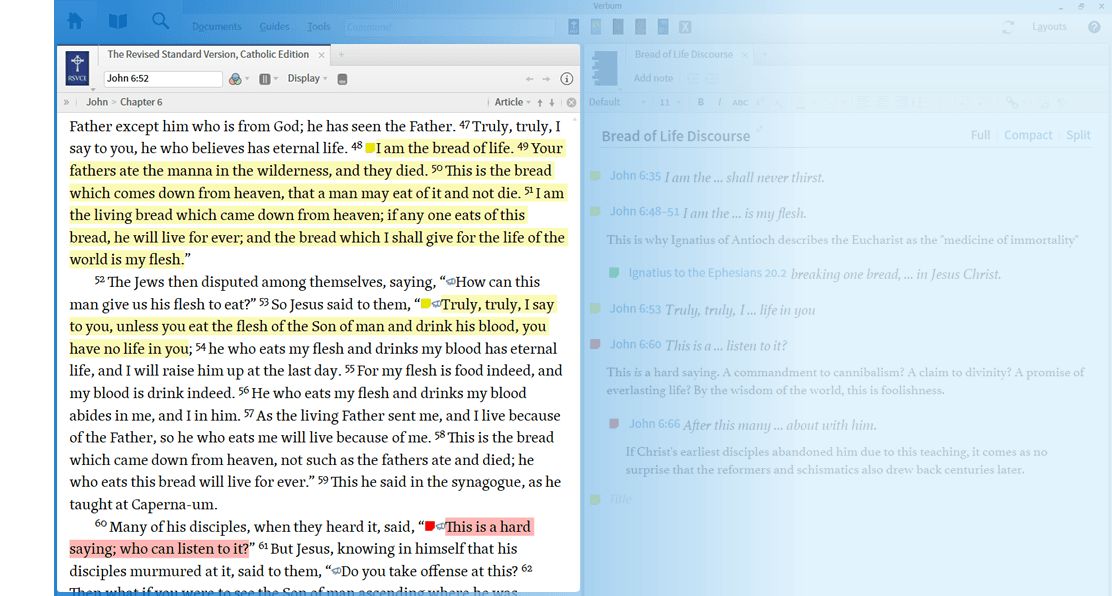
Task: Open the Display dropdown
Action: (307, 79)
